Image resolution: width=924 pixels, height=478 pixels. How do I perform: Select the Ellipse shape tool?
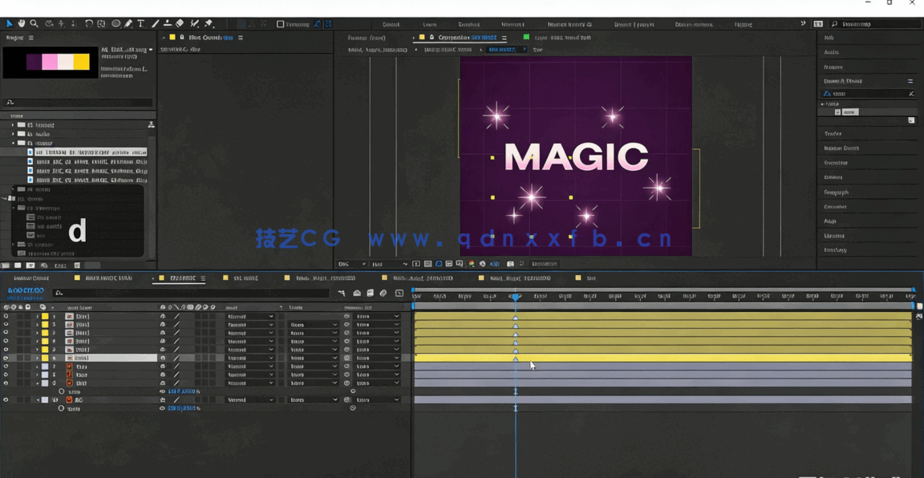pos(115,23)
